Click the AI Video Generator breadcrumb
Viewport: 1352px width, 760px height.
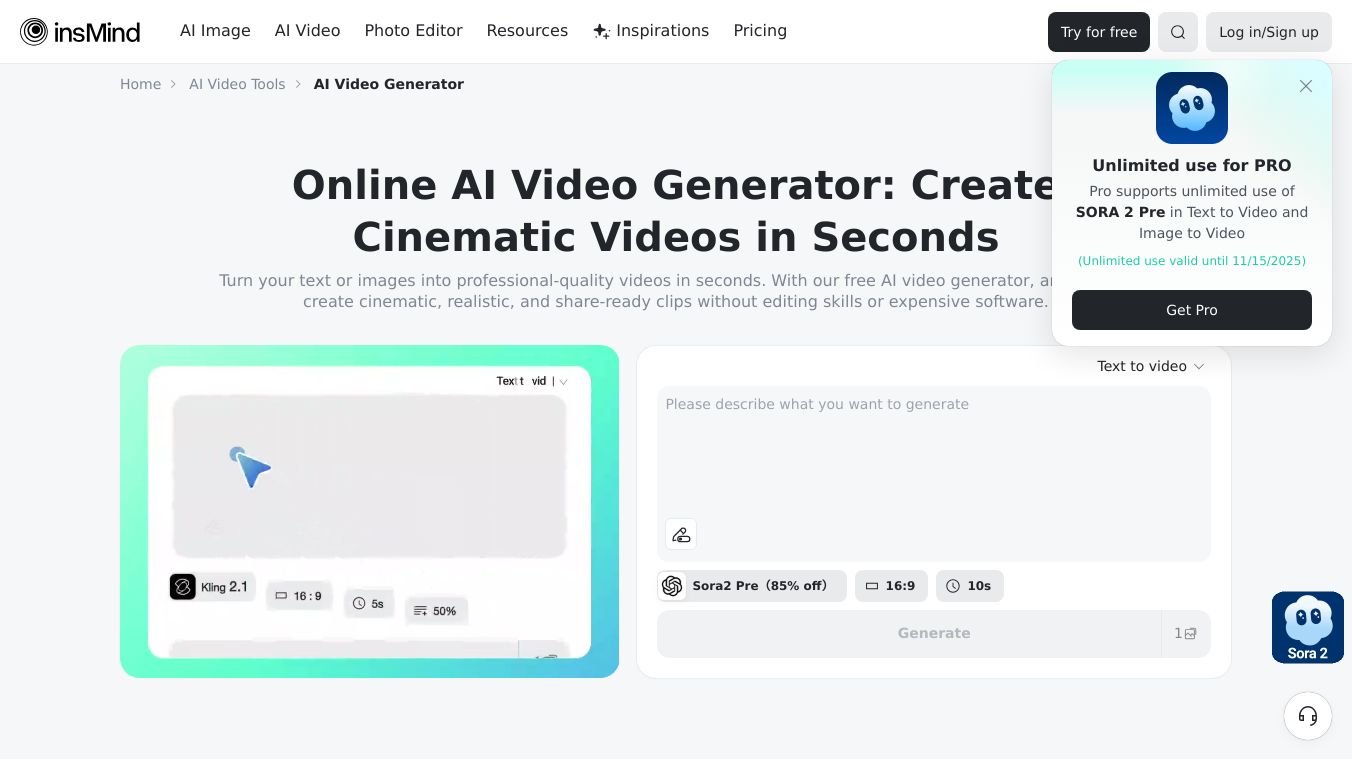[x=389, y=84]
